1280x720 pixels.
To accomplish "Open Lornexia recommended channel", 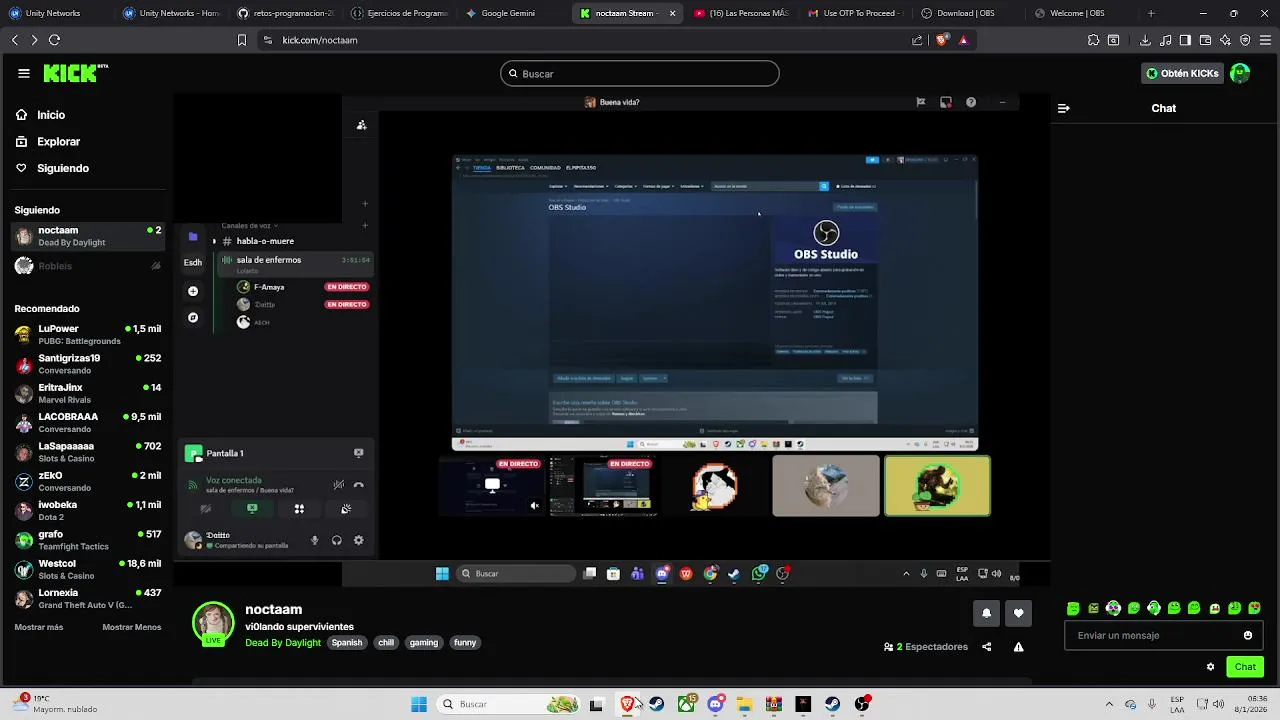I will point(87,598).
